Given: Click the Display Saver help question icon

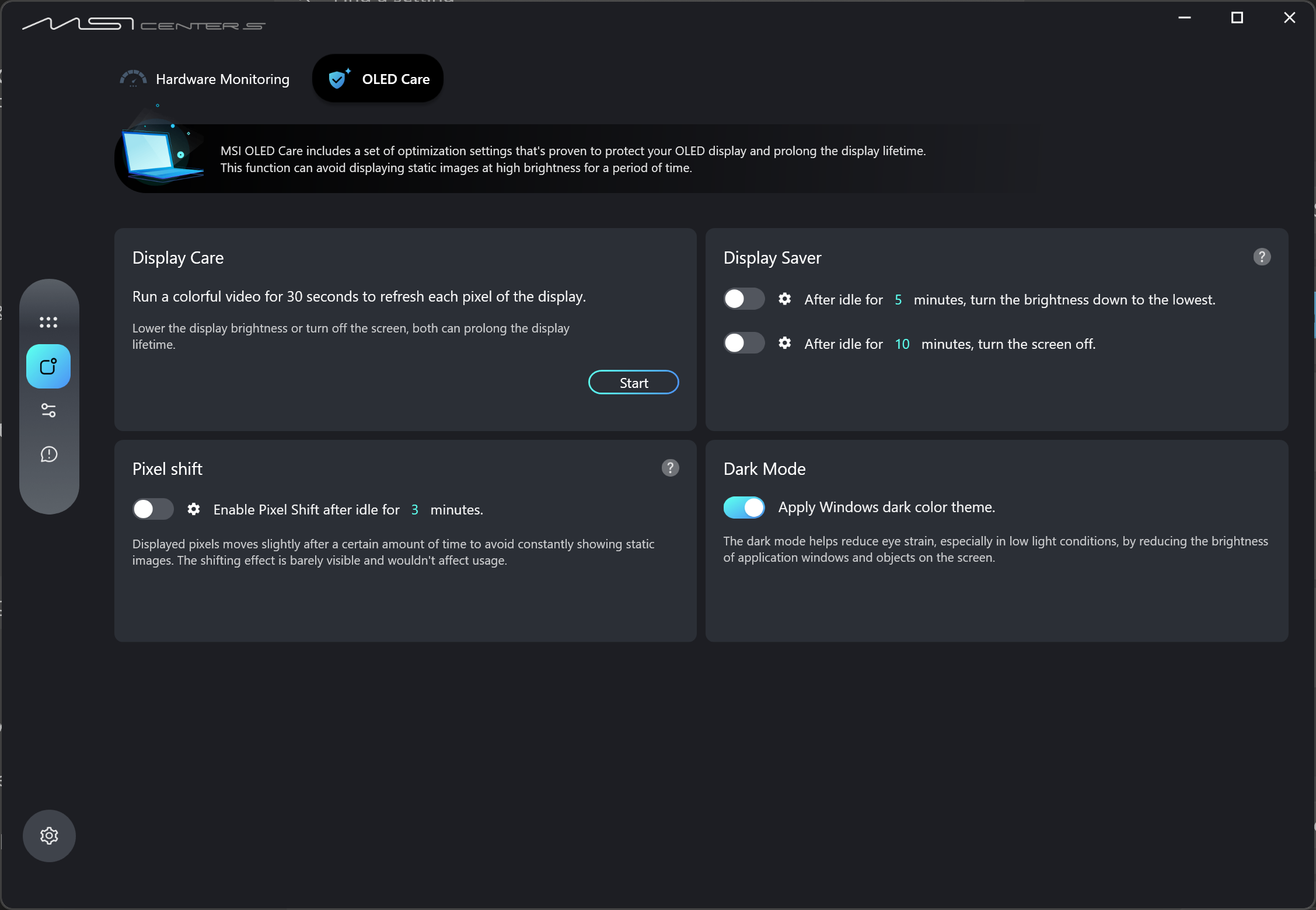Looking at the screenshot, I should click(x=1262, y=257).
